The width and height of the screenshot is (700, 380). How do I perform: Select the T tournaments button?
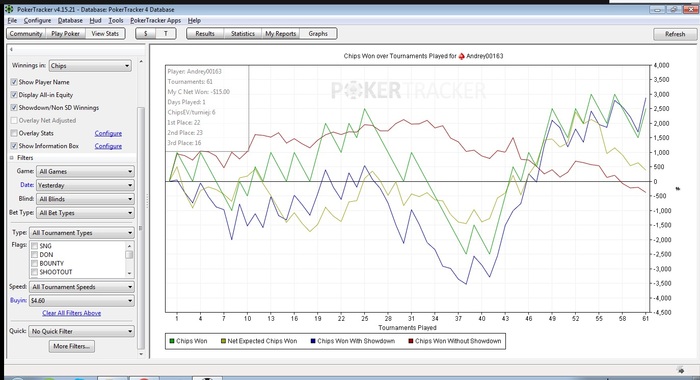166,33
